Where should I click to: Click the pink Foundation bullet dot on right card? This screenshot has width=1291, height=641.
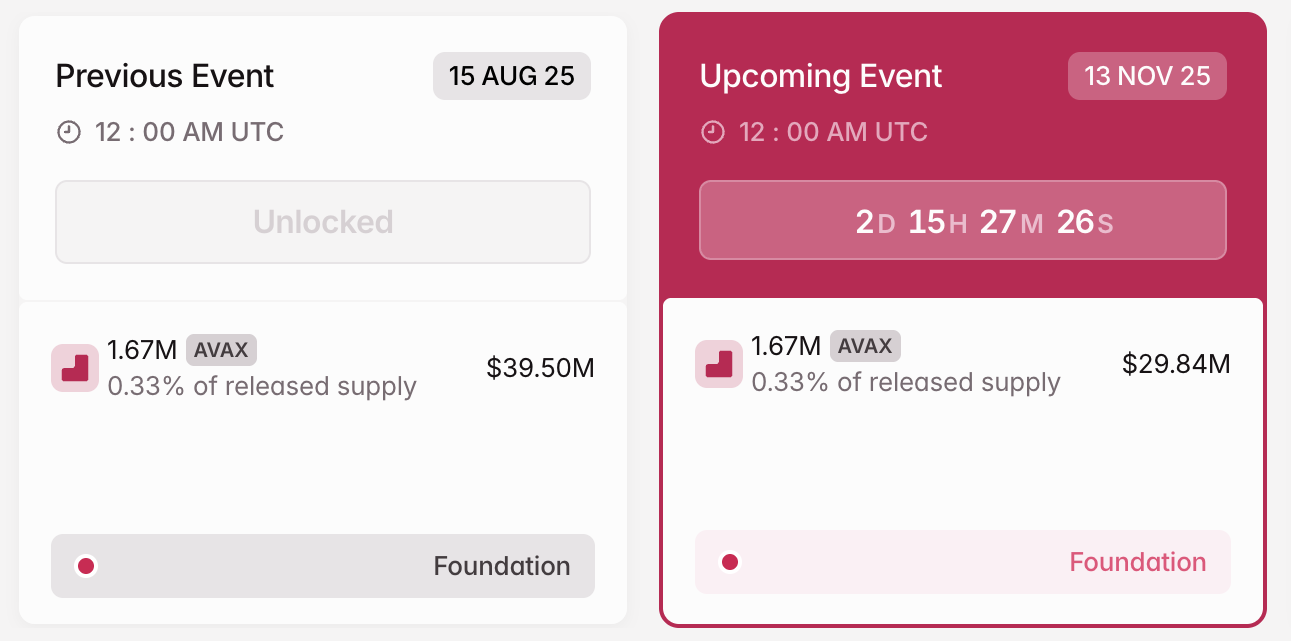click(x=731, y=561)
